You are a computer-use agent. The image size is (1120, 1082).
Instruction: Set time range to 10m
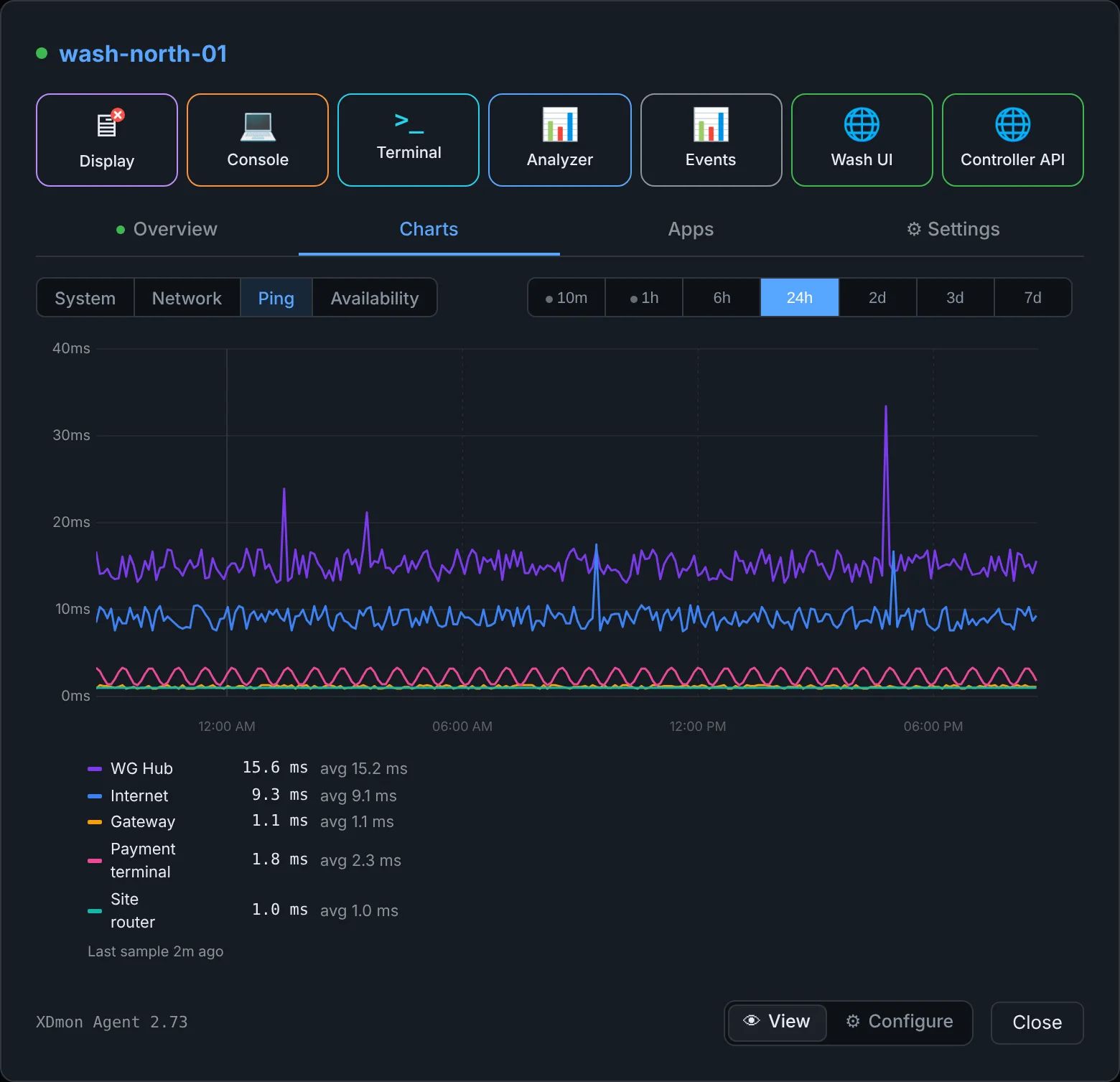click(566, 297)
